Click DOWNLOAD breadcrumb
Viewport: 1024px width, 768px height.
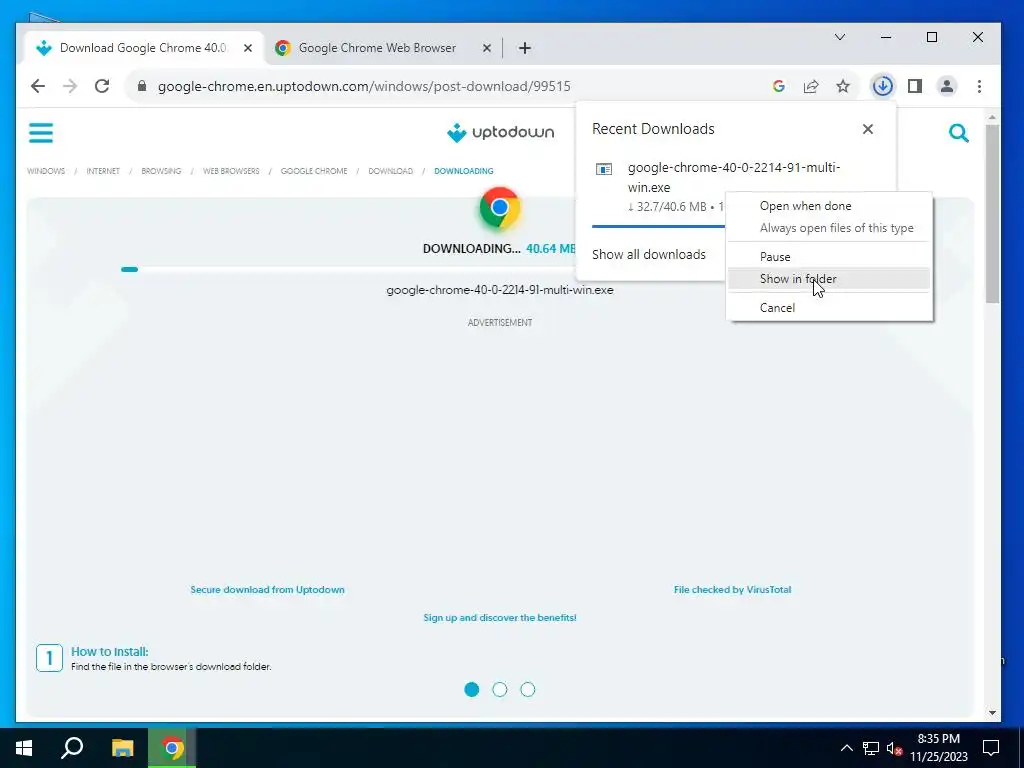pos(391,171)
